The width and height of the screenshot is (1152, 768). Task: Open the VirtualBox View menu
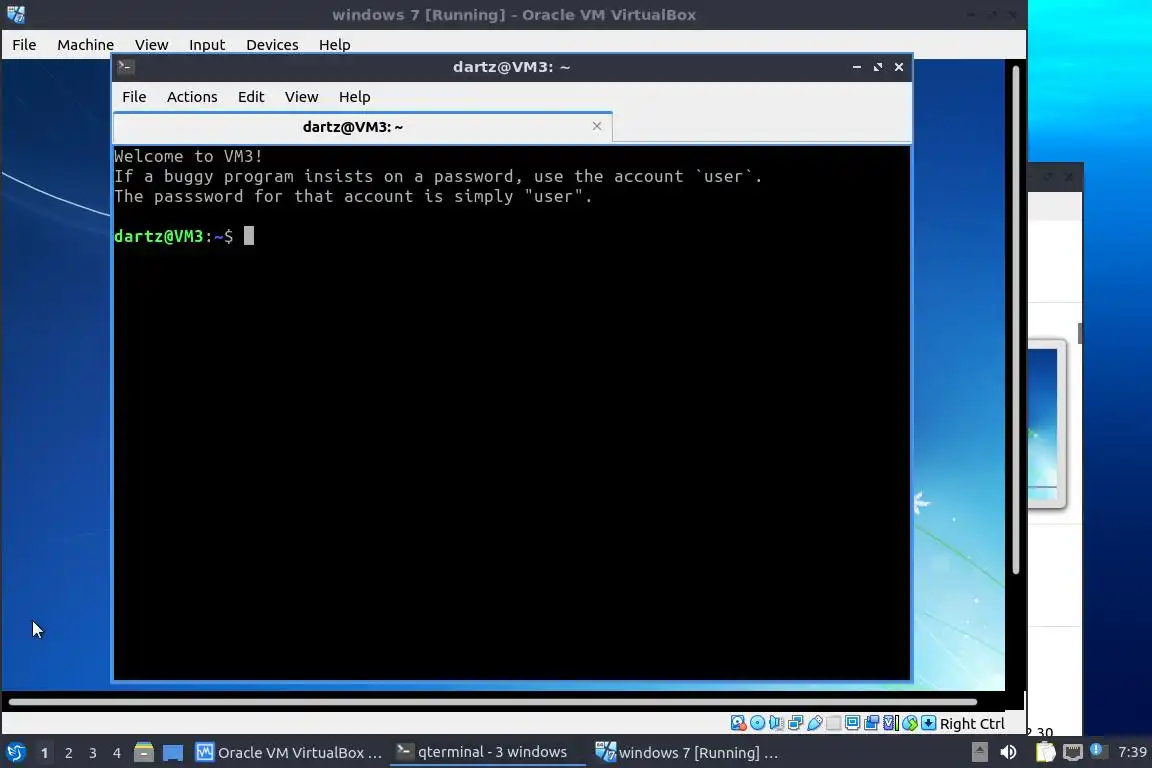point(151,45)
